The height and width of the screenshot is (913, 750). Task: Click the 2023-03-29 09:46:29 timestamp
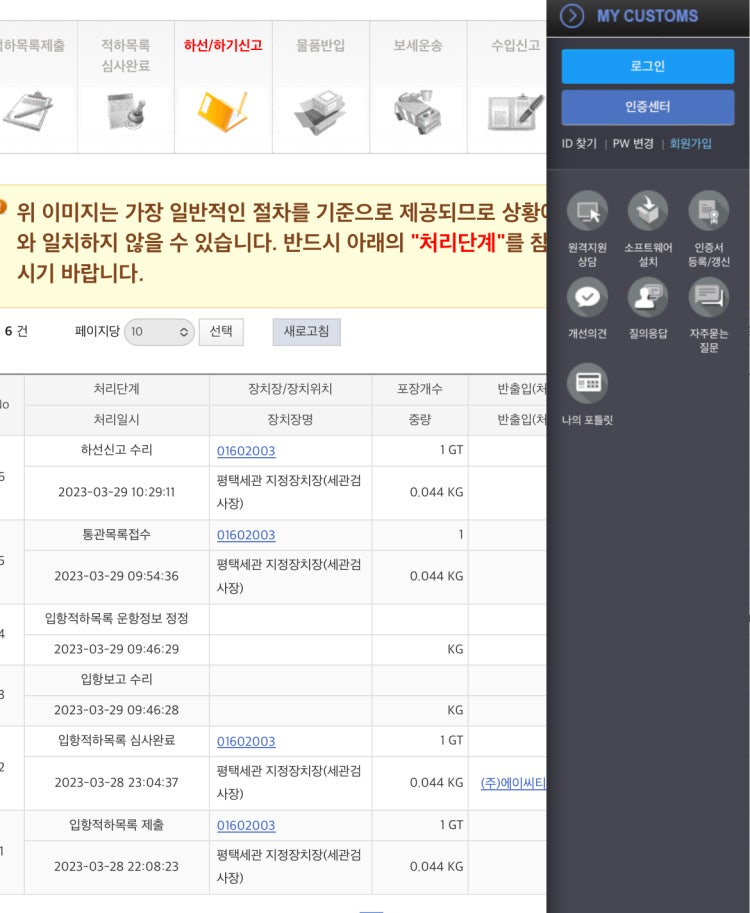[116, 649]
